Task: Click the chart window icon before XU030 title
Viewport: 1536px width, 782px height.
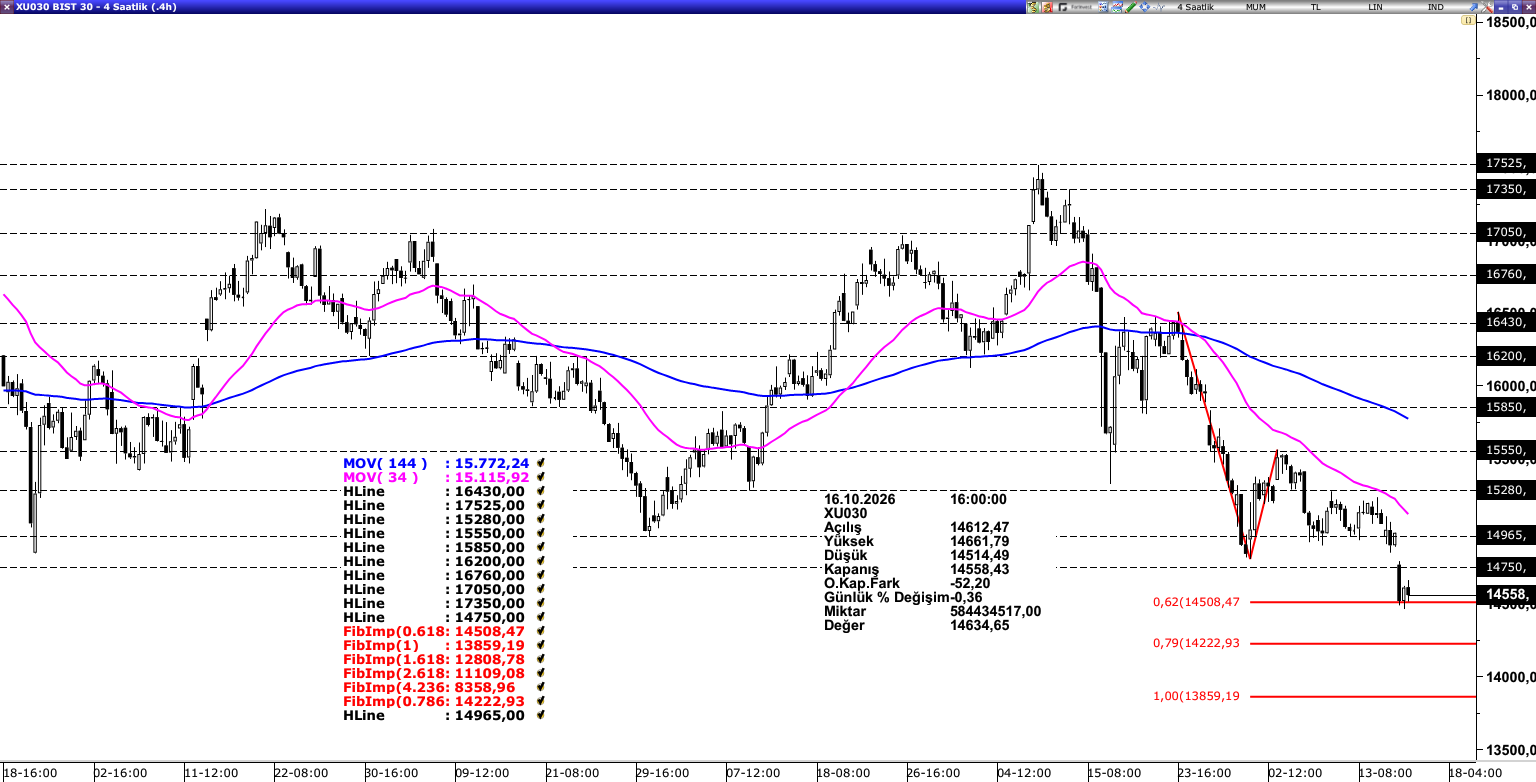Action: pos(7,7)
